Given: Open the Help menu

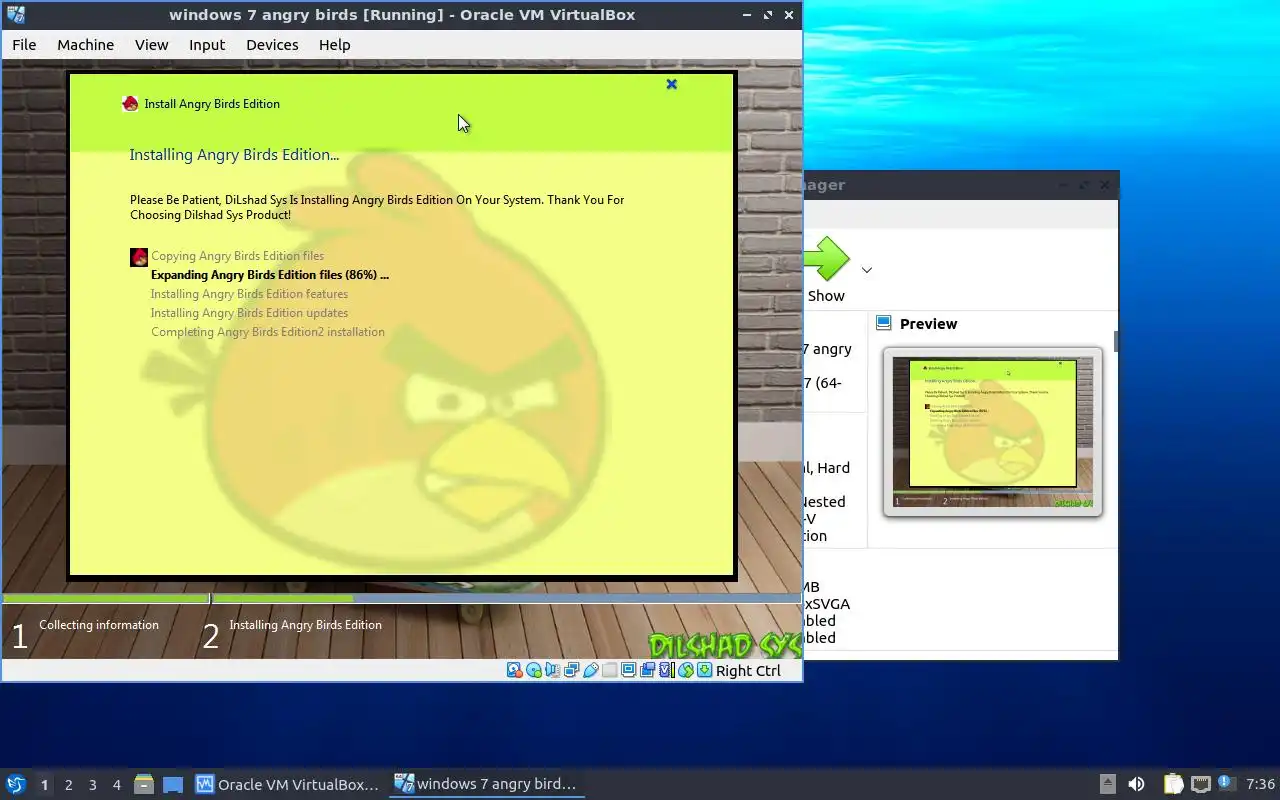Looking at the screenshot, I should point(335,45).
